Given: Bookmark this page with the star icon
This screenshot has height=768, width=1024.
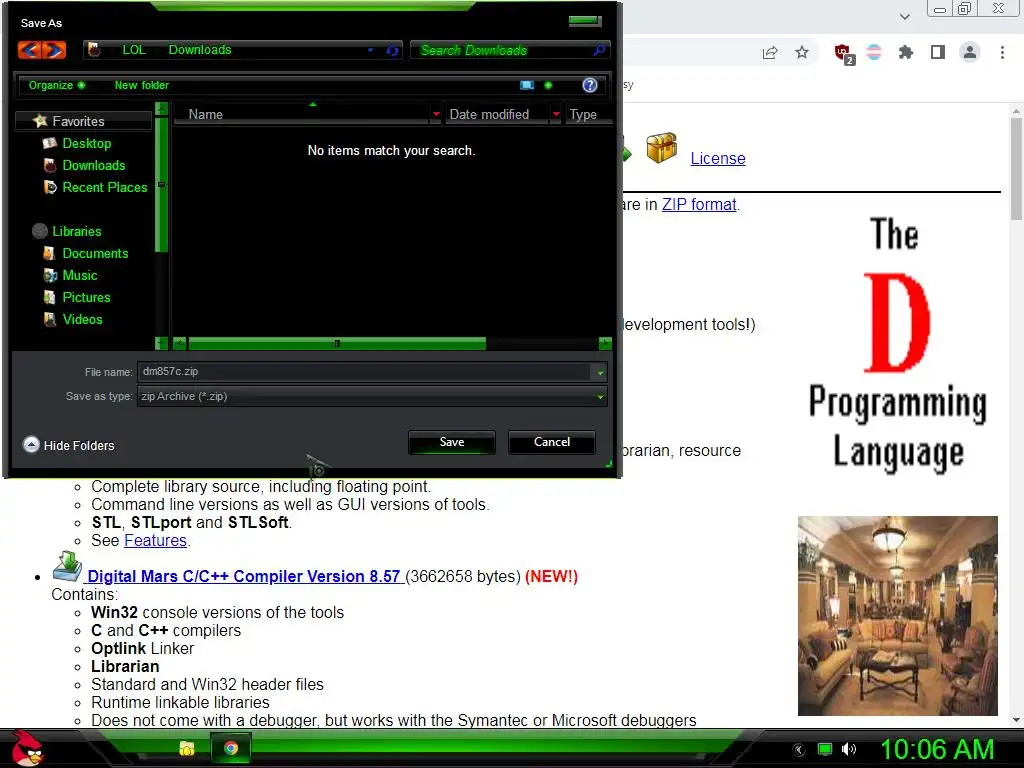Looking at the screenshot, I should [x=802, y=52].
